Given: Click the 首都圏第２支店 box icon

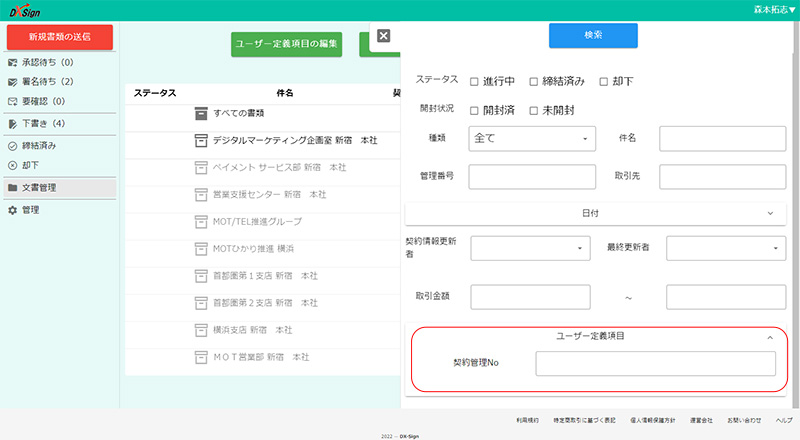Looking at the screenshot, I should [x=201, y=303].
